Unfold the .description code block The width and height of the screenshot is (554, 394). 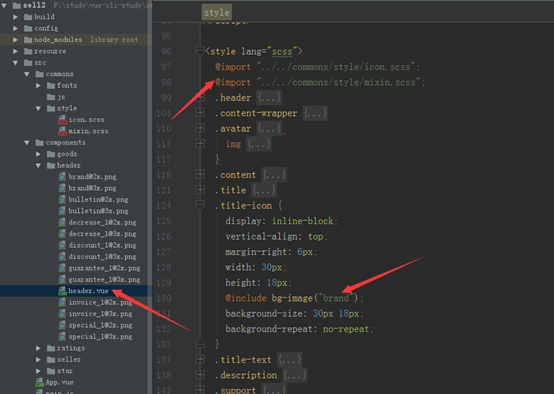pos(200,375)
